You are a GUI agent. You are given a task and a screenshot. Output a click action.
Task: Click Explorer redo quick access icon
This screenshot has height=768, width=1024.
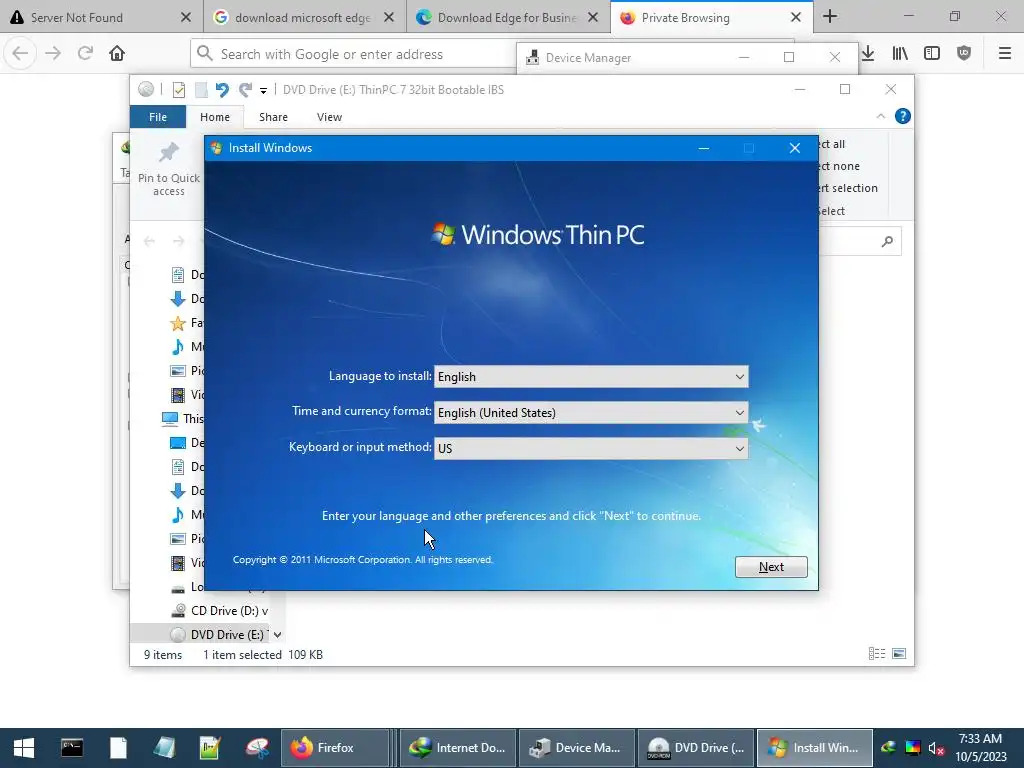[245, 89]
